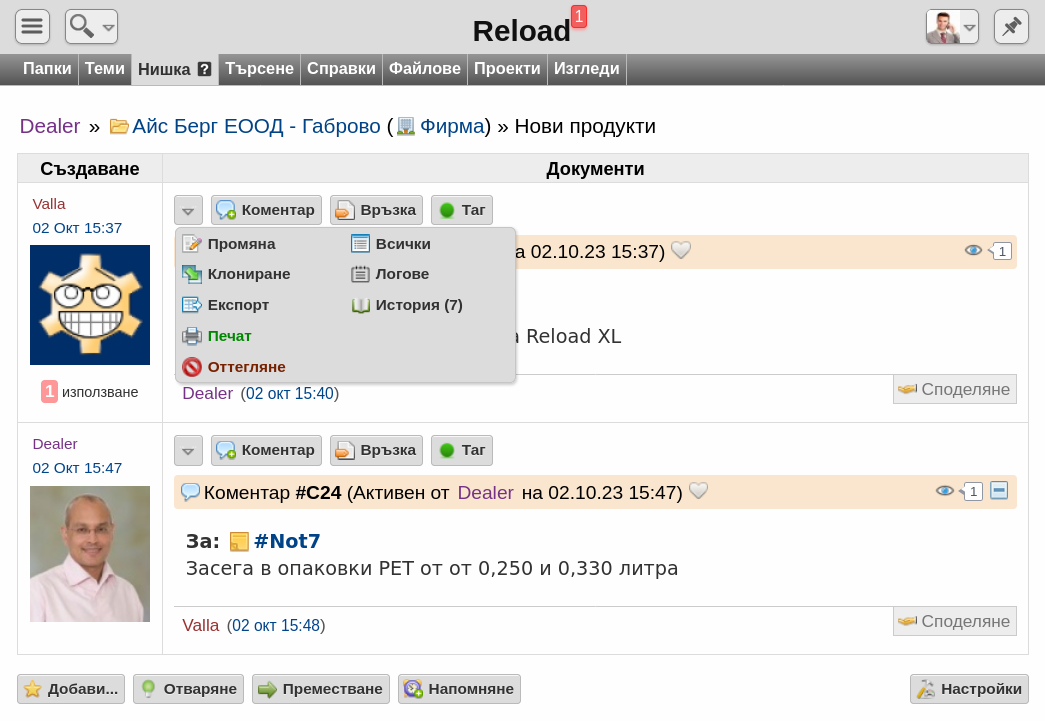Image resolution: width=1045 pixels, height=721 pixels.
Task: Click Dealer link in Коментар #C24 header
Action: click(x=486, y=492)
